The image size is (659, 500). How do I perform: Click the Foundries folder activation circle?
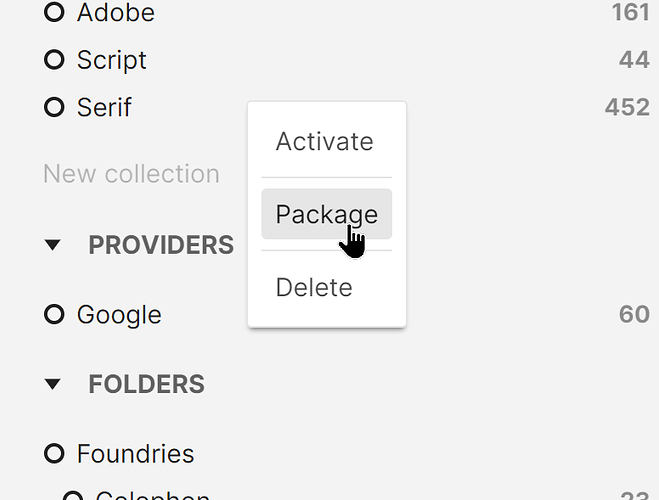tap(54, 454)
